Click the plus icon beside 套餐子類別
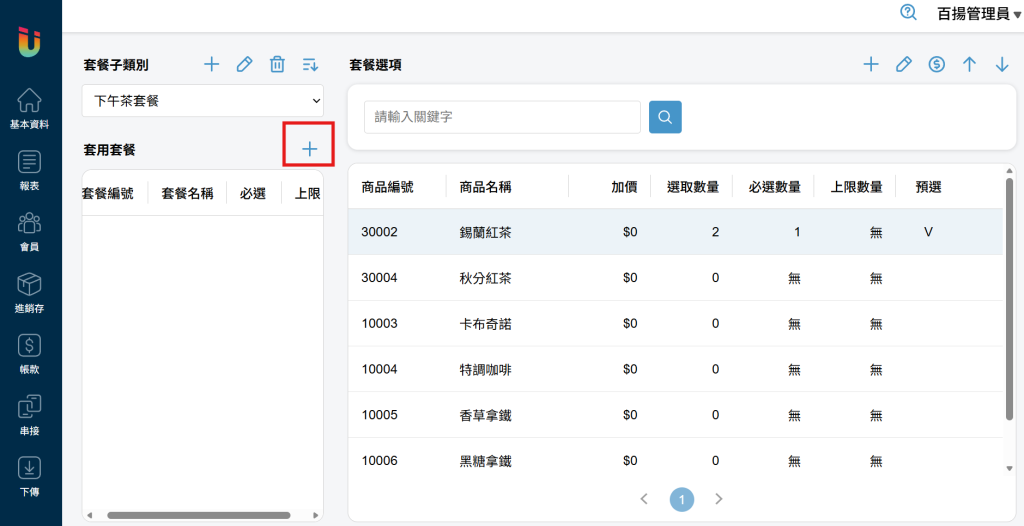Viewport: 1024px width, 526px height. 211,65
